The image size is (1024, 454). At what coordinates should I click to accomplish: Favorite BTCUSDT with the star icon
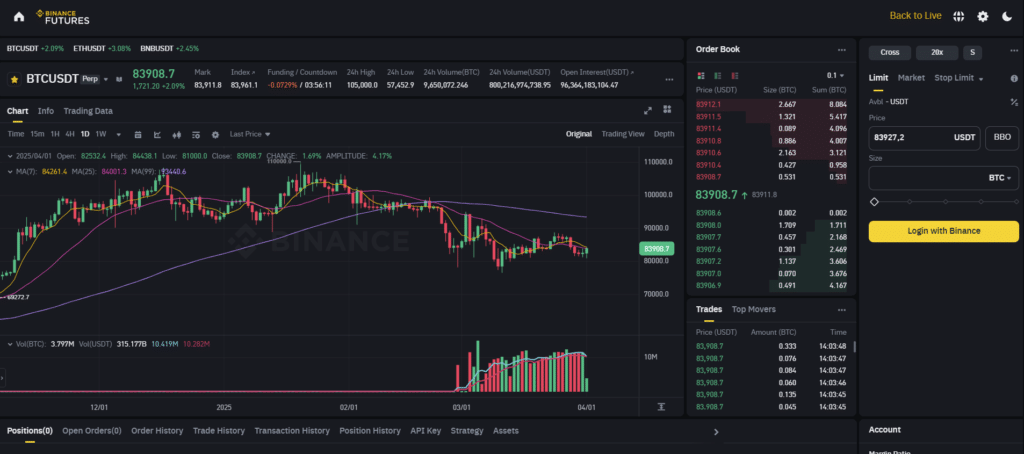14,79
